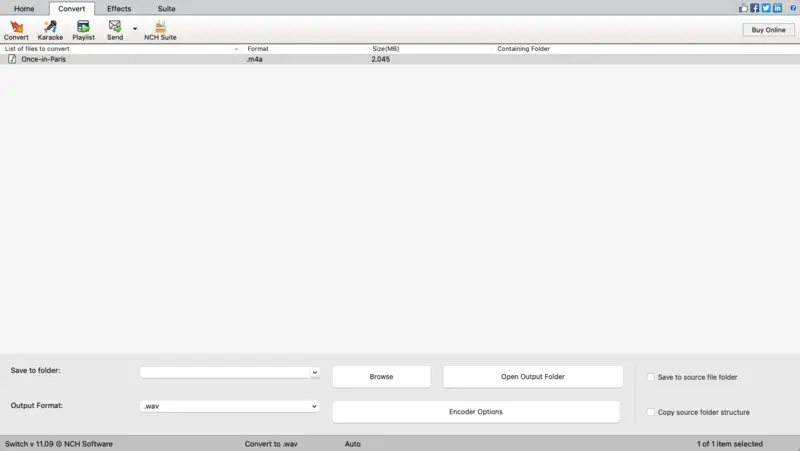Click '1 of 1 item selected' status text
The width and height of the screenshot is (800, 451).
(x=730, y=444)
